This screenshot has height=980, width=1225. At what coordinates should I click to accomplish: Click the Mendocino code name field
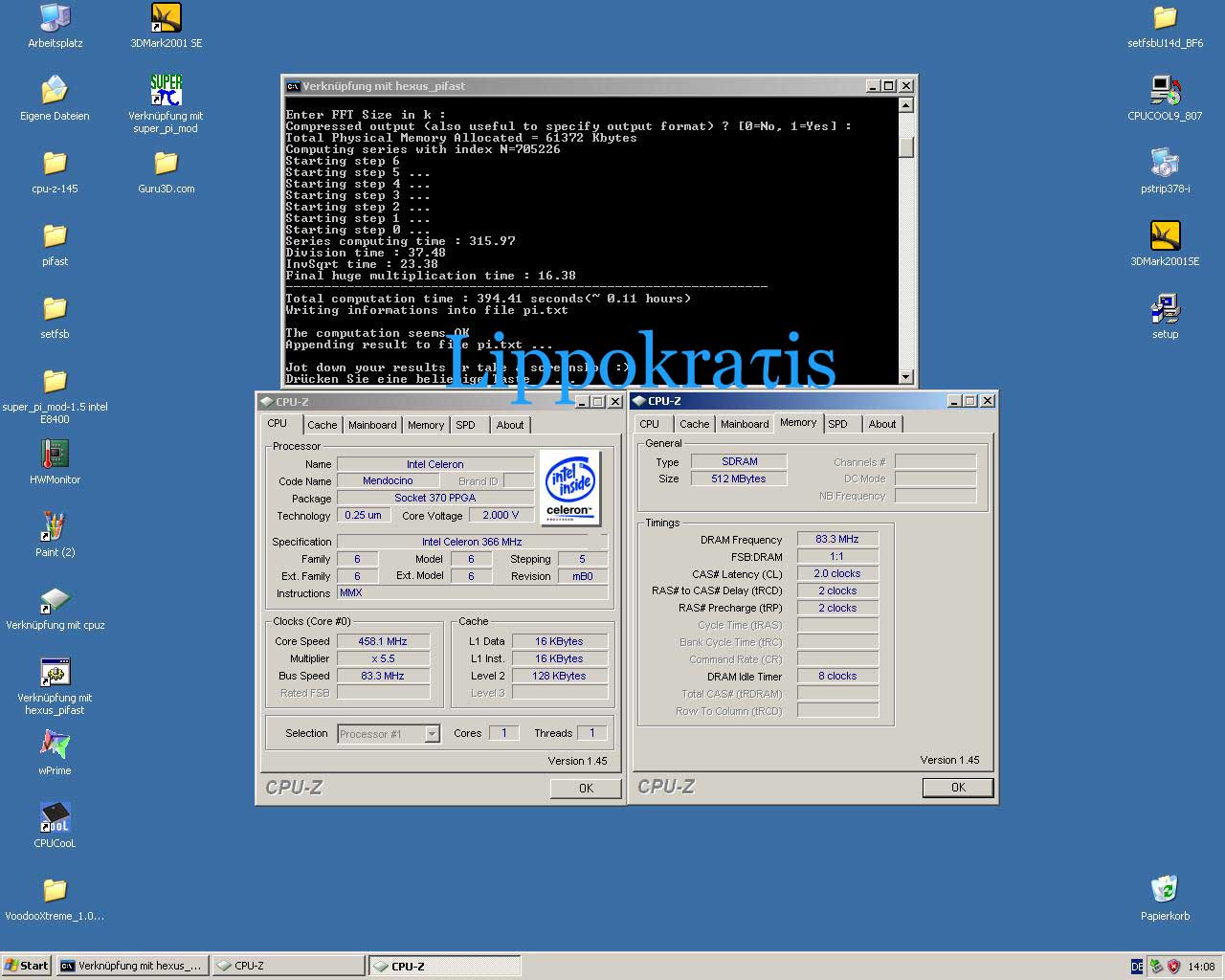coord(388,480)
